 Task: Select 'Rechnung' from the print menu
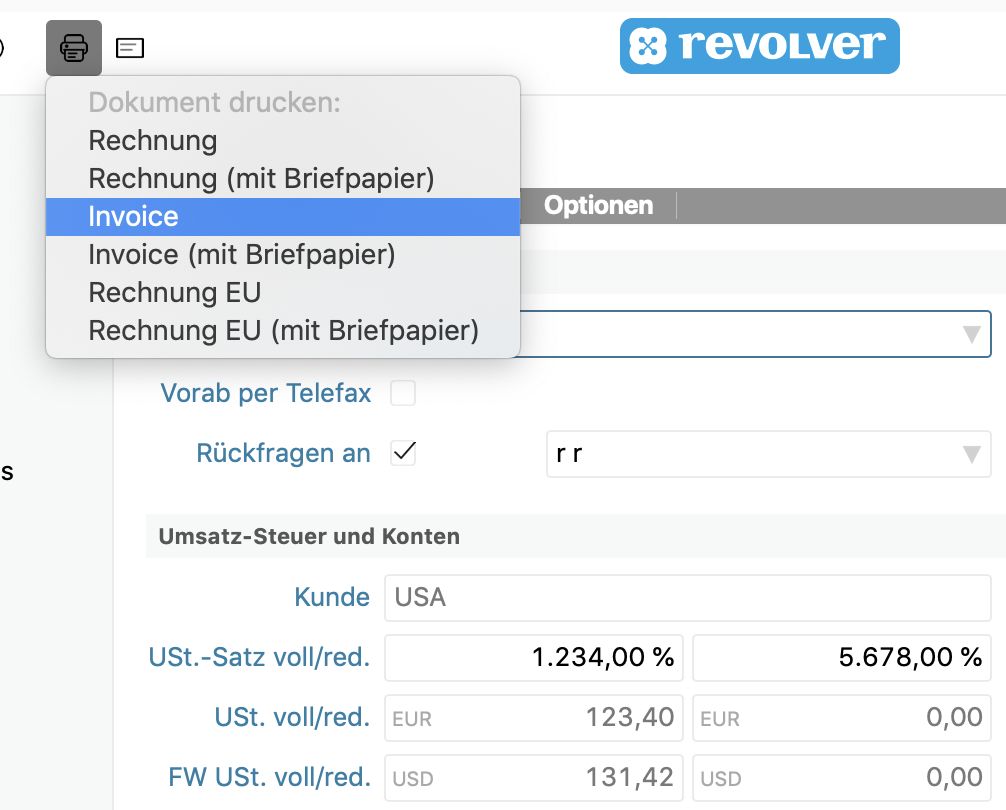tap(153, 140)
